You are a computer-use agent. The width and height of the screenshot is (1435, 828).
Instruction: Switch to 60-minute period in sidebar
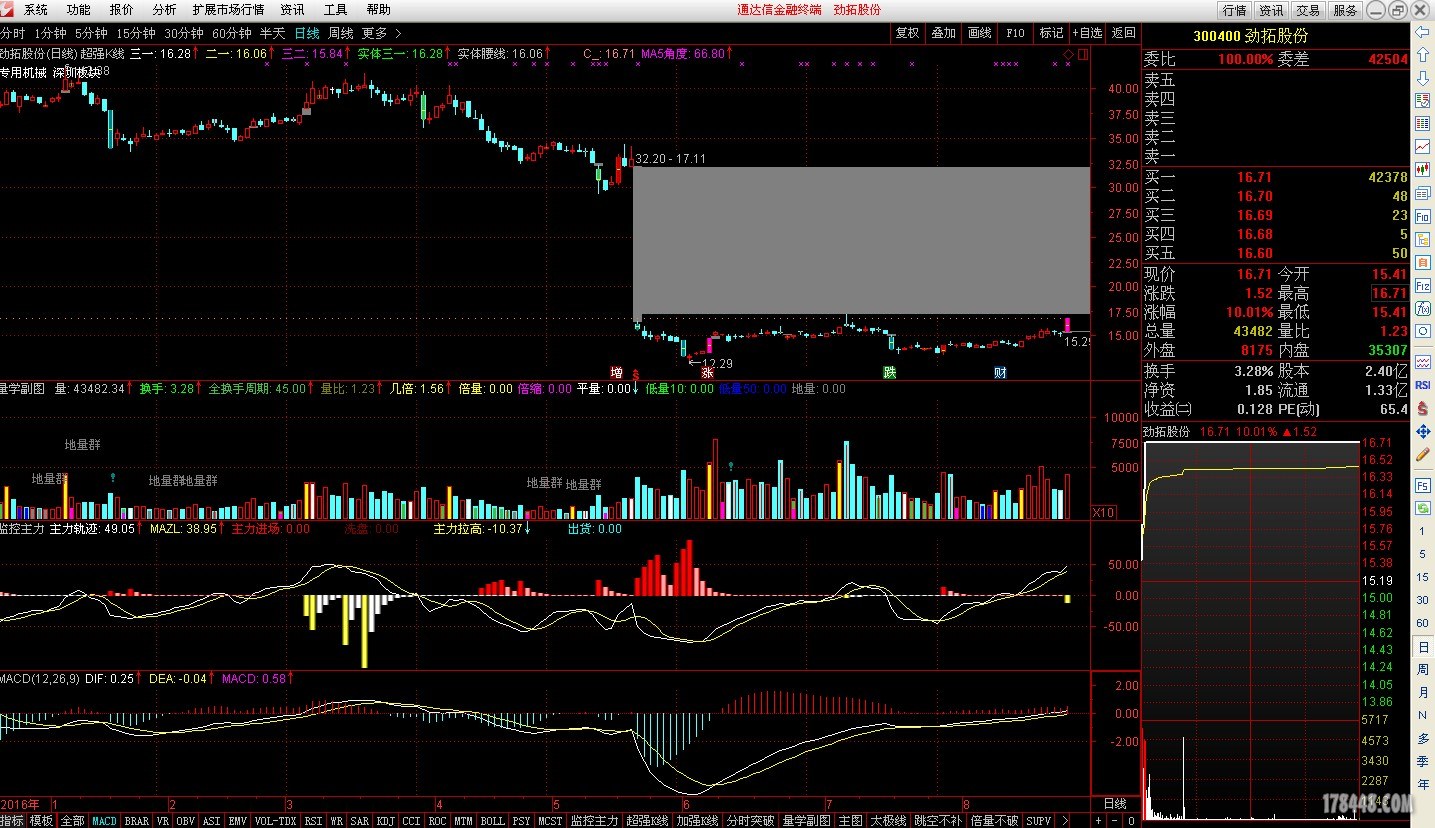[x=1422, y=623]
